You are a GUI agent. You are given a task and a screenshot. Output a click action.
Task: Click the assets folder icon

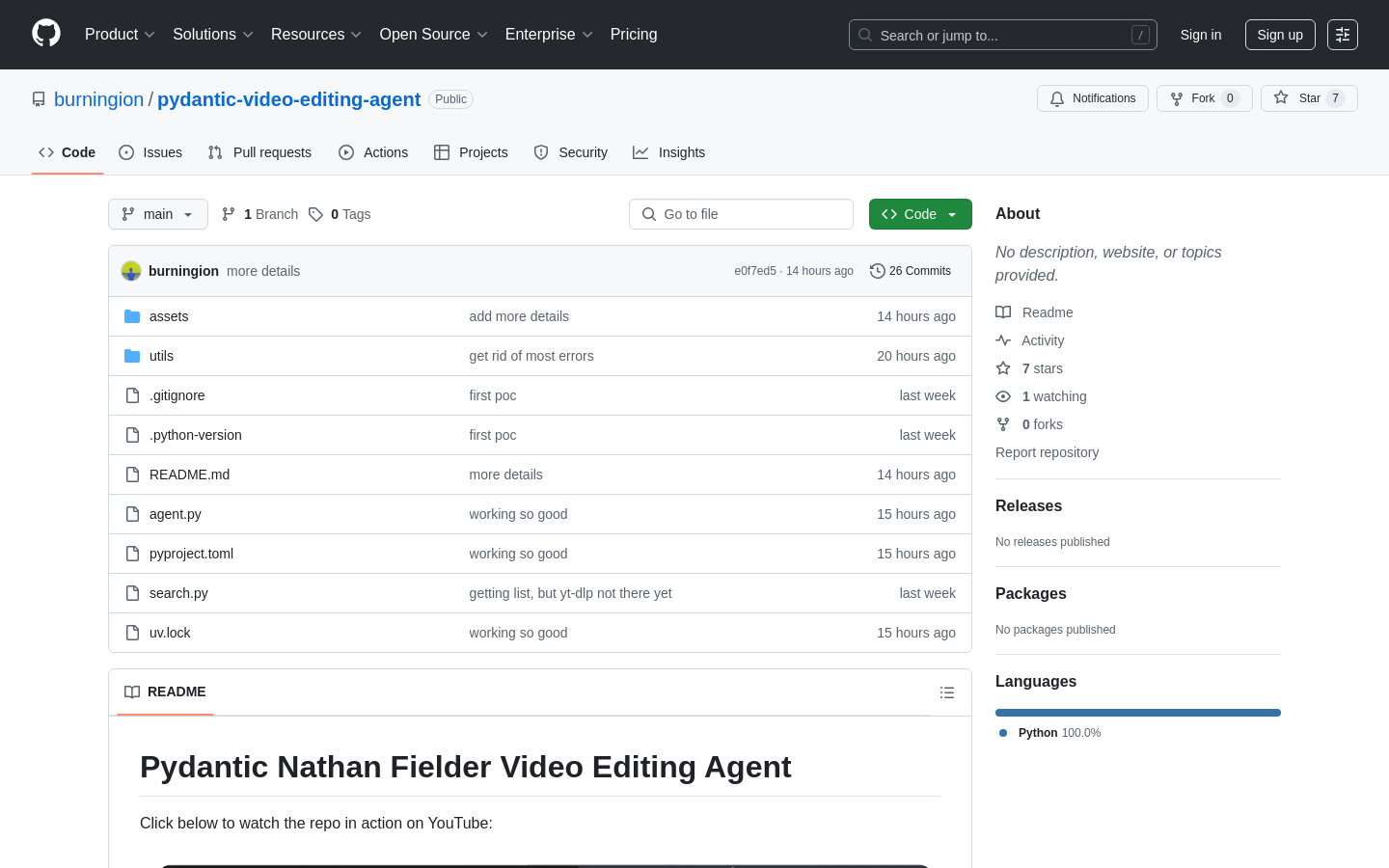(132, 316)
